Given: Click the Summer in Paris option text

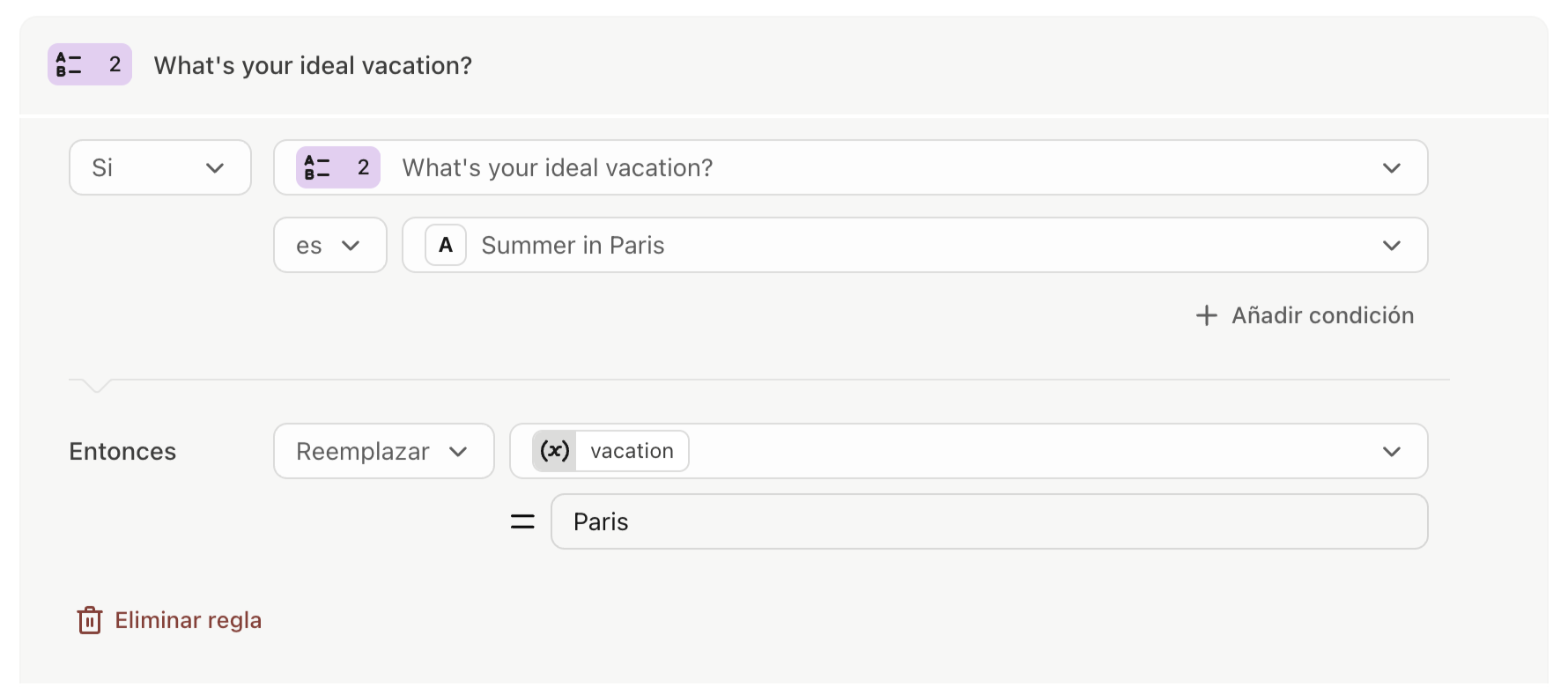Looking at the screenshot, I should (x=573, y=245).
